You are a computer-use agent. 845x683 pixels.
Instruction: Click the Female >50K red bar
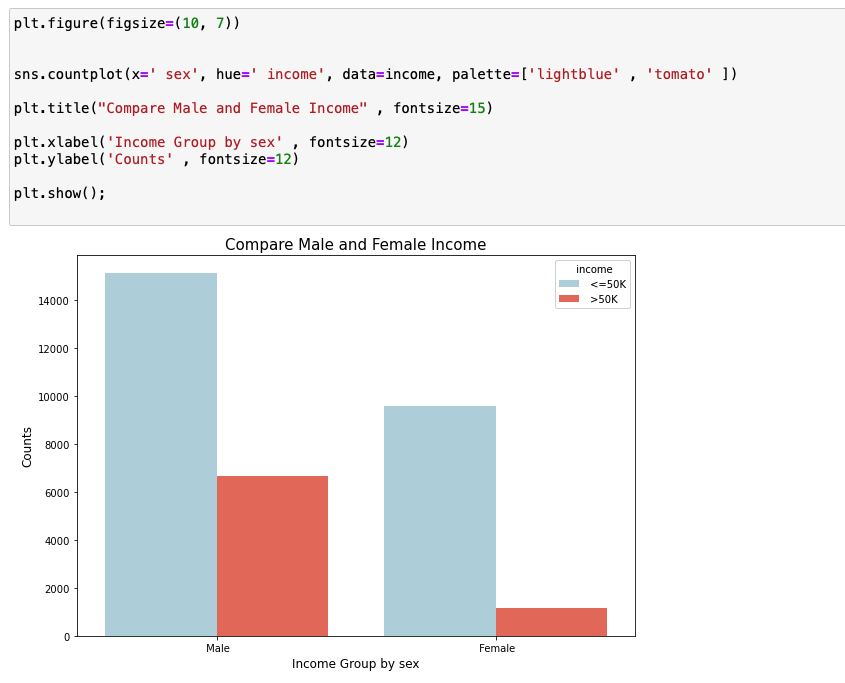pyautogui.click(x=551, y=622)
